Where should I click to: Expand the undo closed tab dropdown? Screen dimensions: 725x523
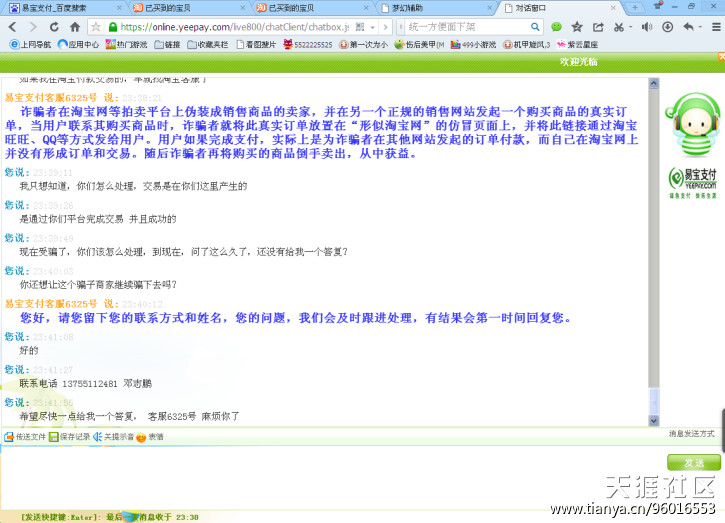pos(700,27)
